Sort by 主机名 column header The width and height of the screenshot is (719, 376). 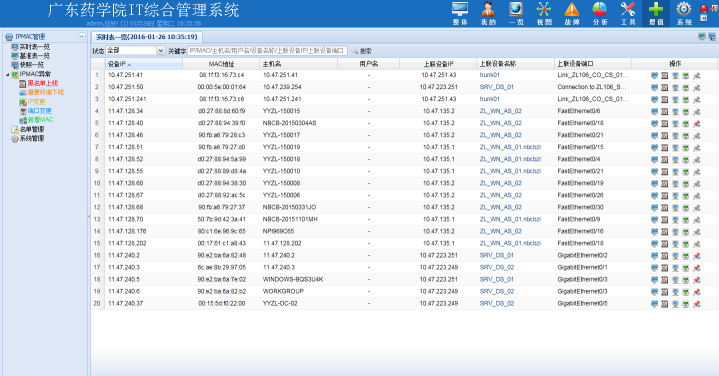pyautogui.click(x=299, y=64)
